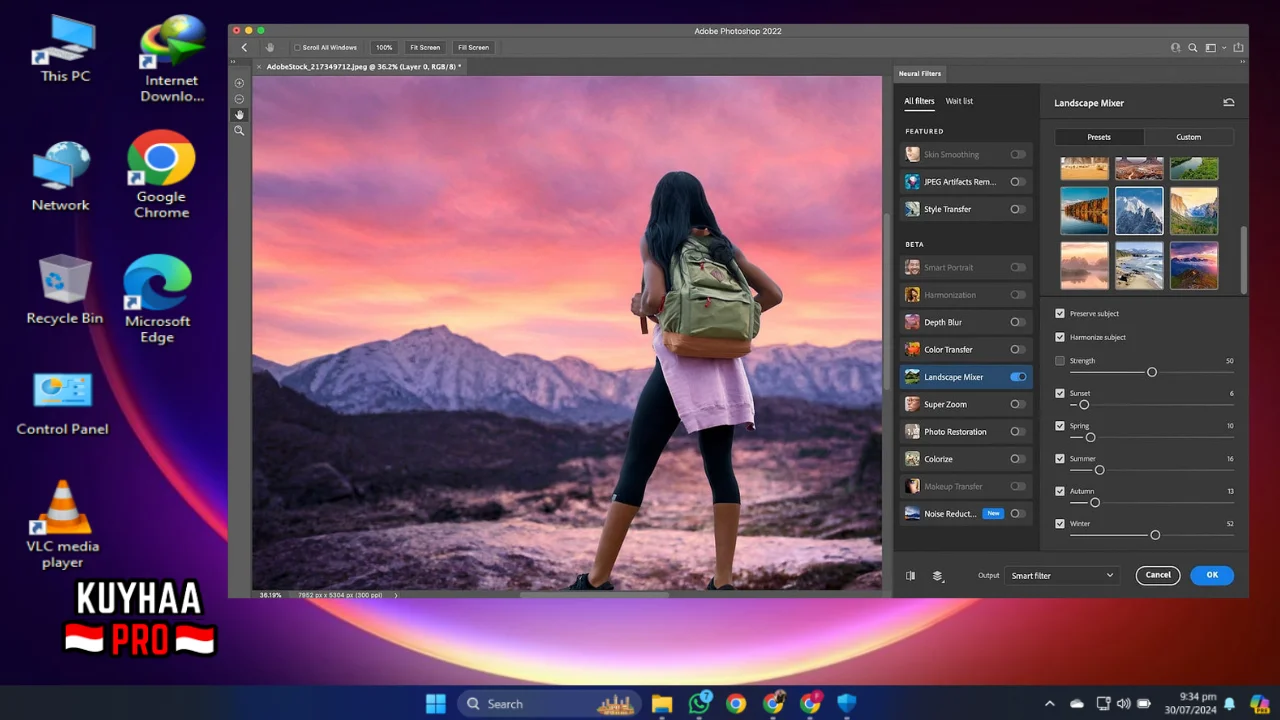1280x720 pixels.
Task: Toggle the before/after preview icon
Action: [x=910, y=576]
